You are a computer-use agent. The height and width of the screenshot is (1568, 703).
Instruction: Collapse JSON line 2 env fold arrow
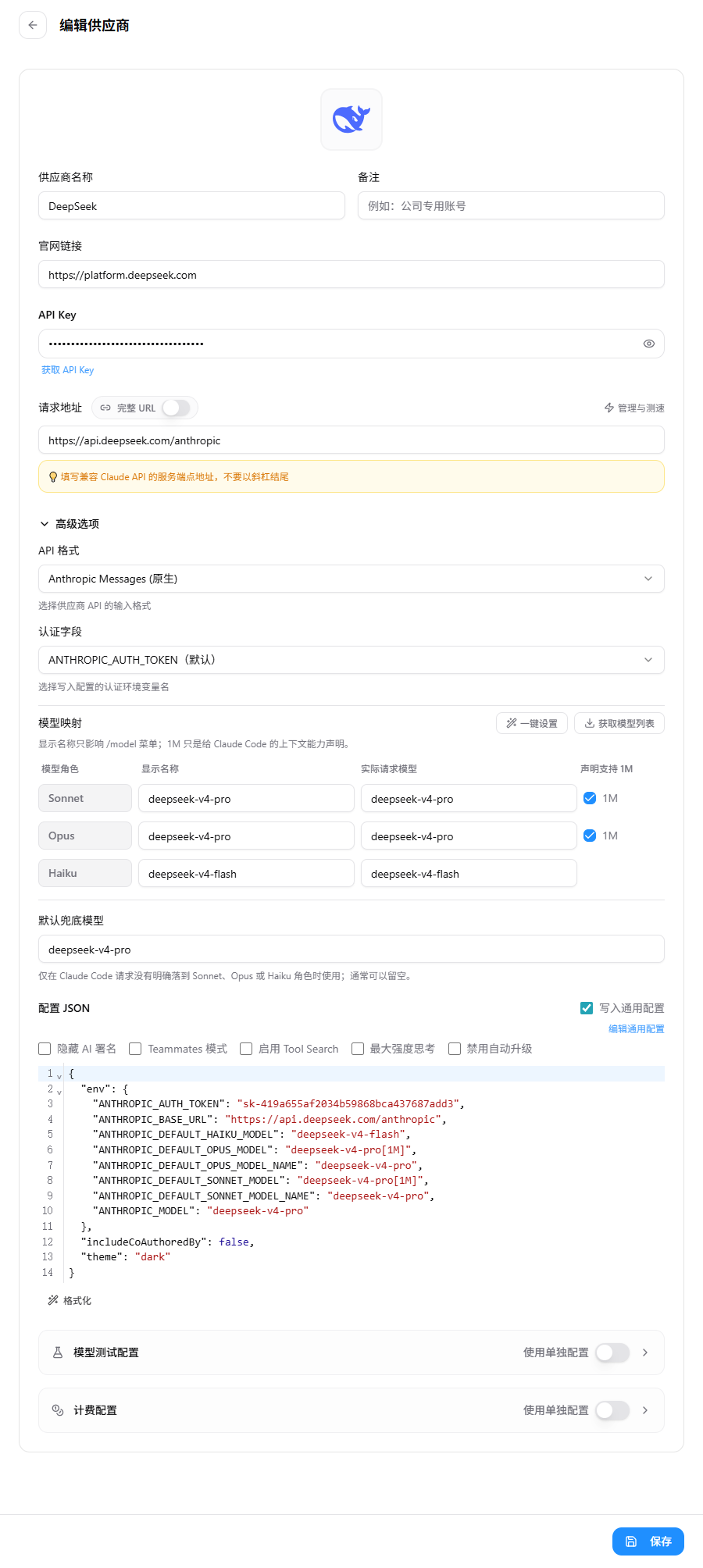(59, 1092)
